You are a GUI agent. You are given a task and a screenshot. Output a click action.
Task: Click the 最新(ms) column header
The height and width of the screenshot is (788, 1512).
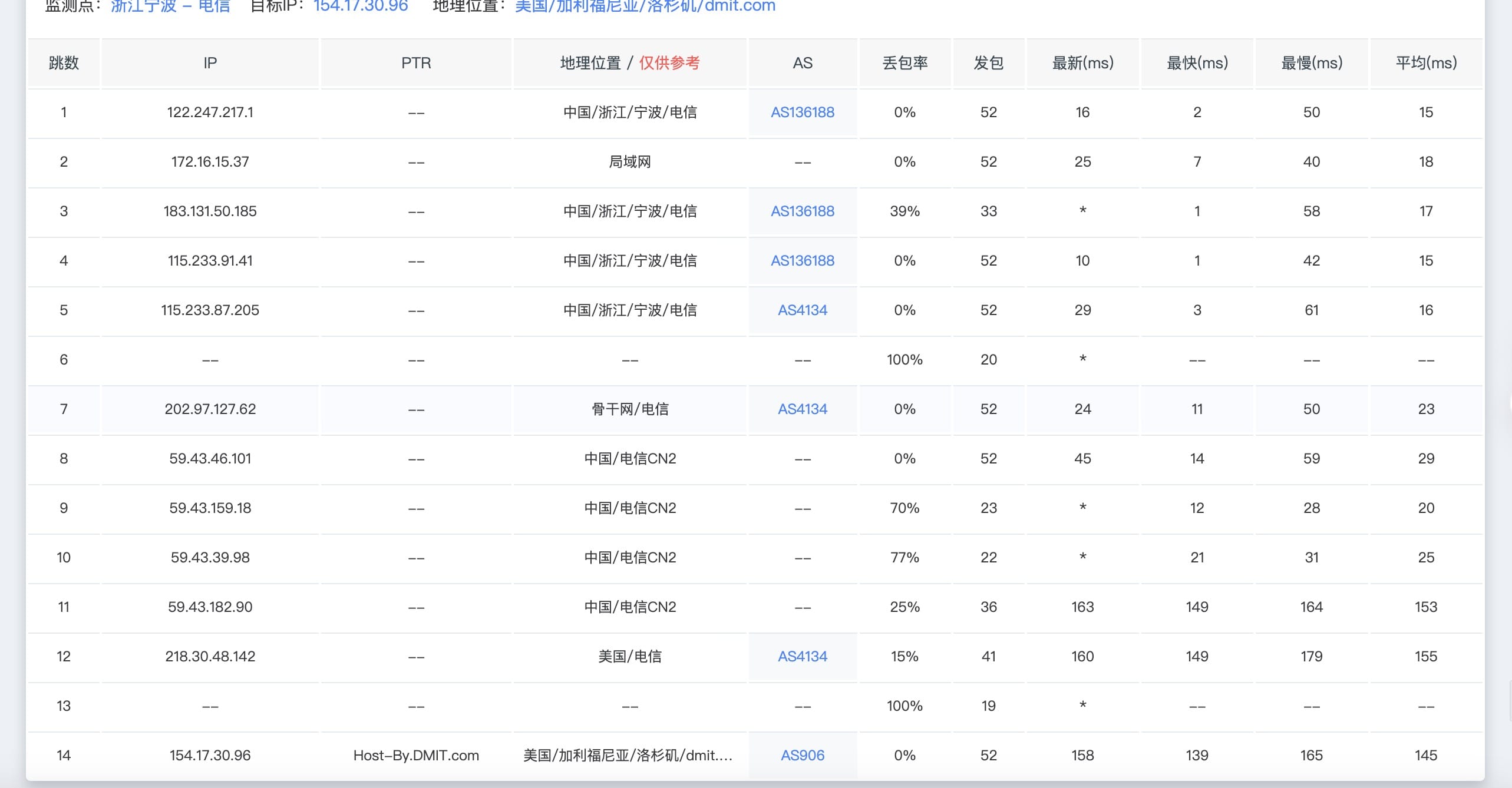pyautogui.click(x=1082, y=63)
